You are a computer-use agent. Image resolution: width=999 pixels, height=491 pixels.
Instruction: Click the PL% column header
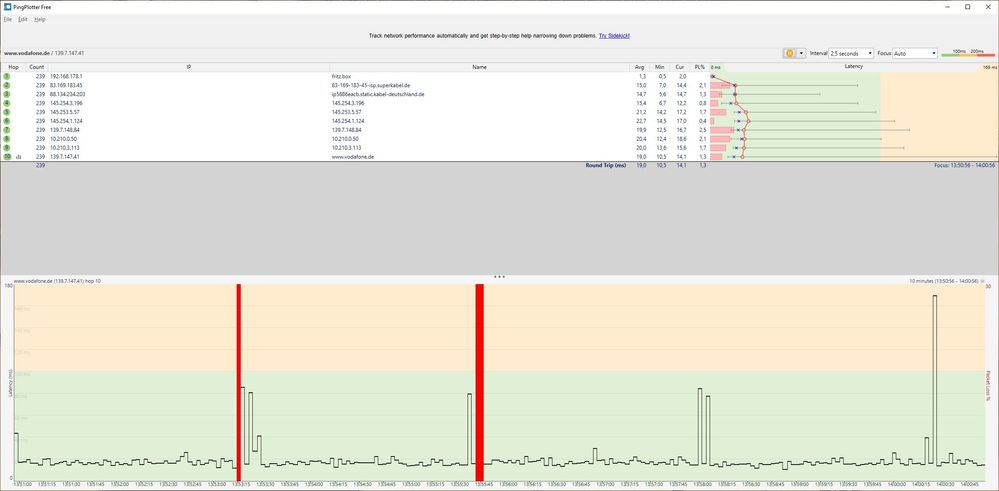(700, 67)
